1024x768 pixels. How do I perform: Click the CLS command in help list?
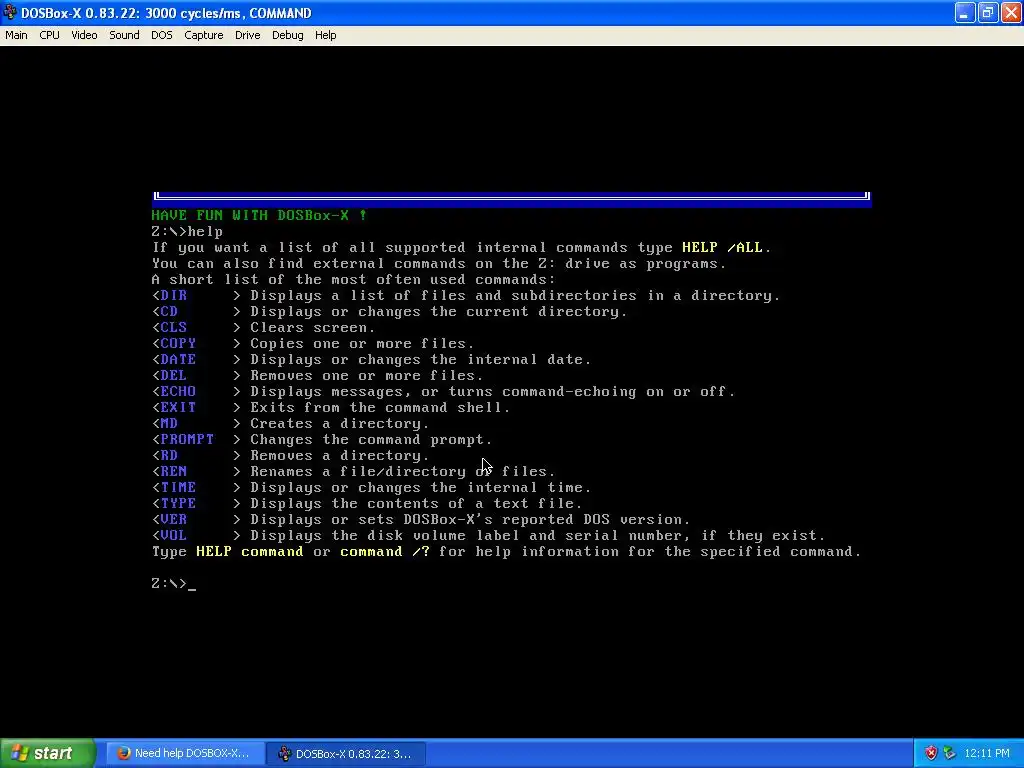[174, 327]
